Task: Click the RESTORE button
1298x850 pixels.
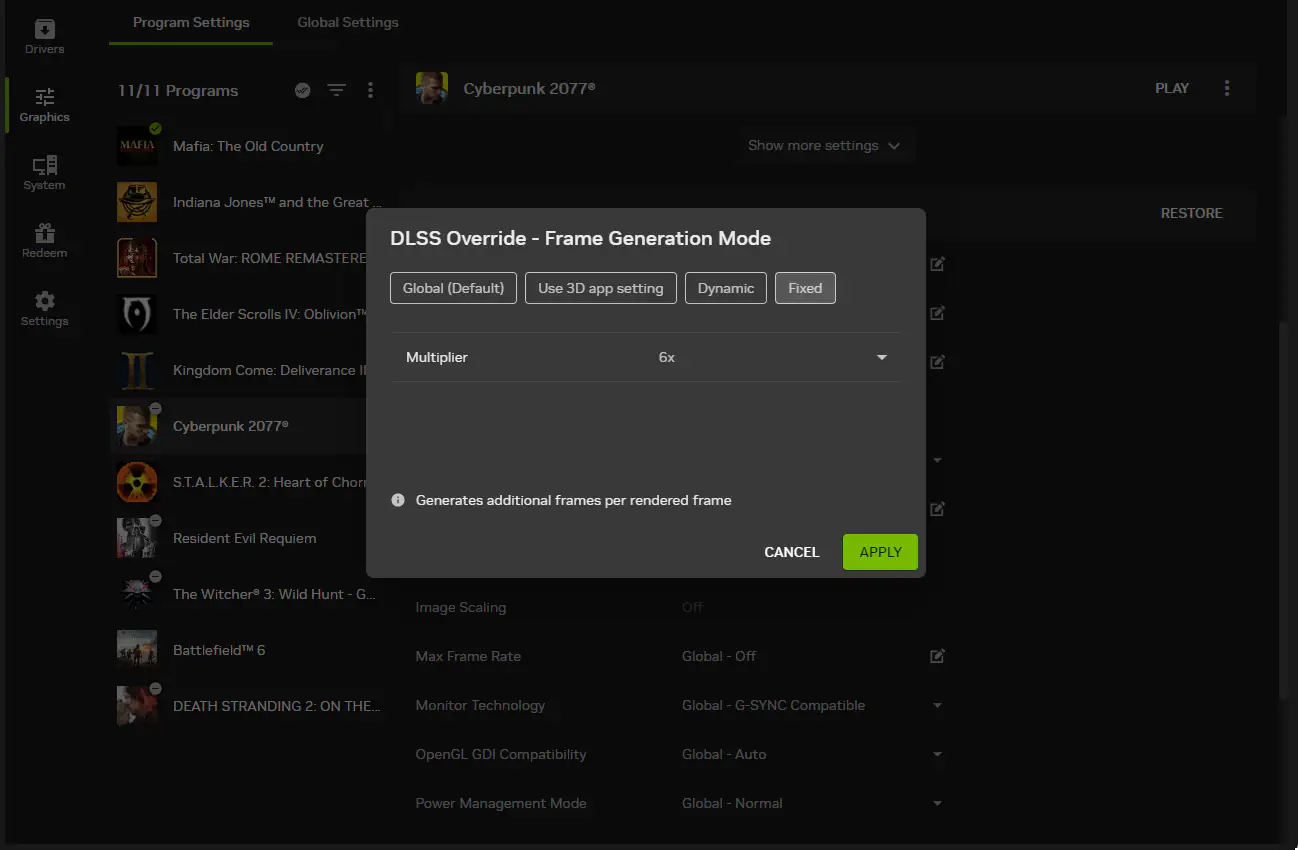Action: pos(1192,213)
